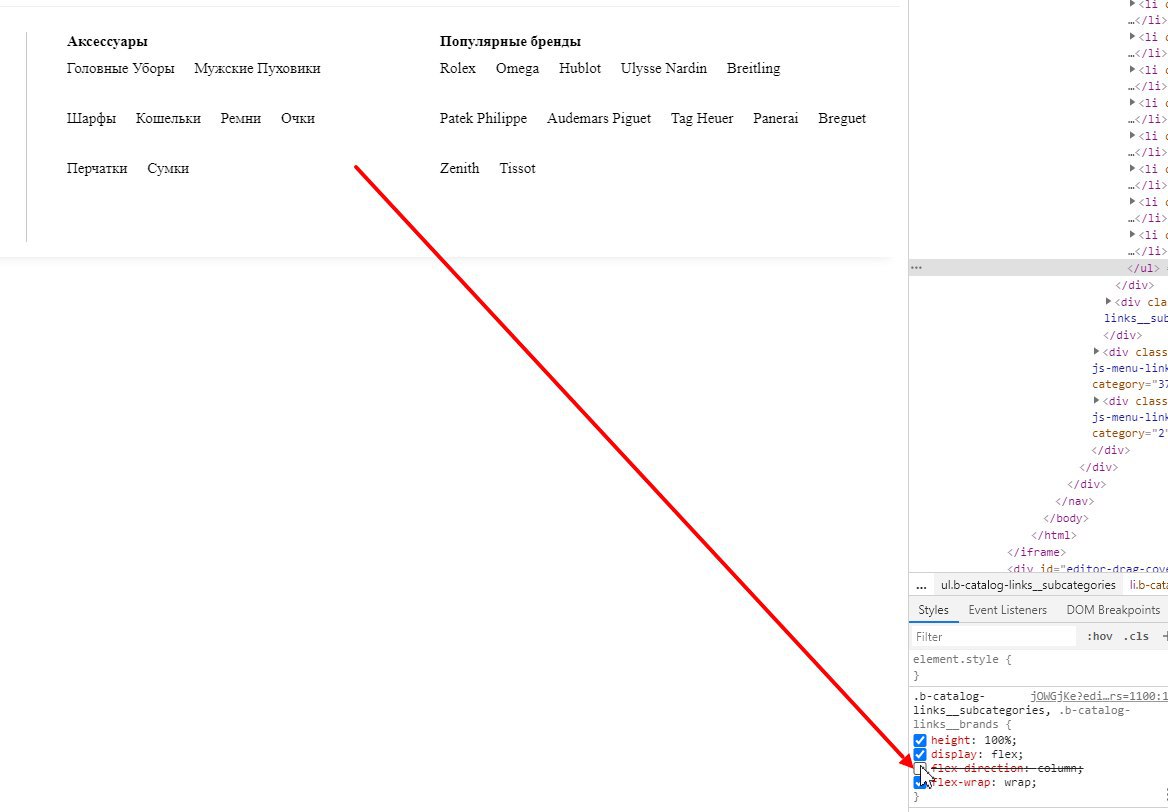
Task: Toggle the .cls class editor
Action: (x=1136, y=636)
